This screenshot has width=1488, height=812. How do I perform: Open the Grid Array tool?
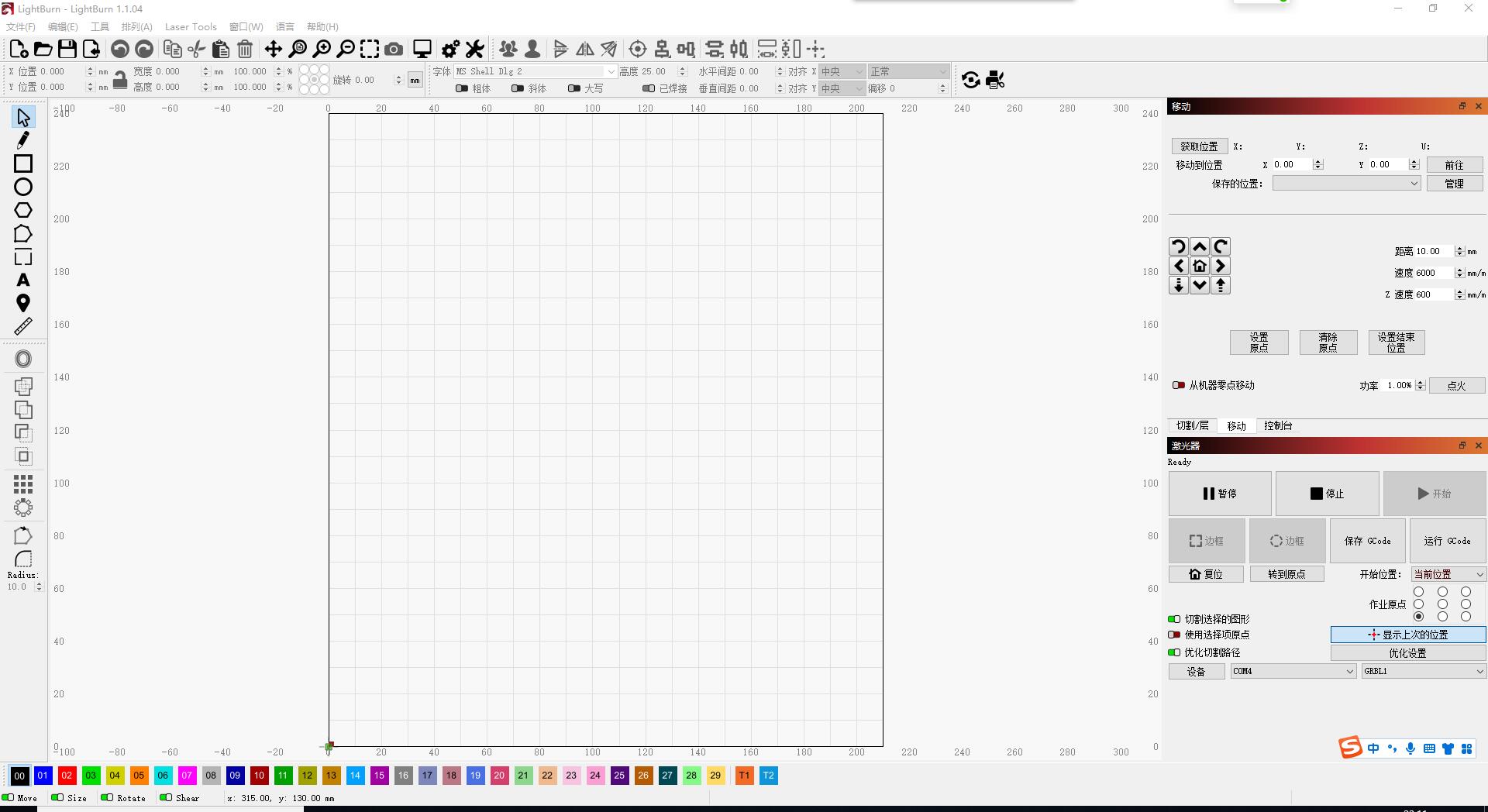pos(23,484)
